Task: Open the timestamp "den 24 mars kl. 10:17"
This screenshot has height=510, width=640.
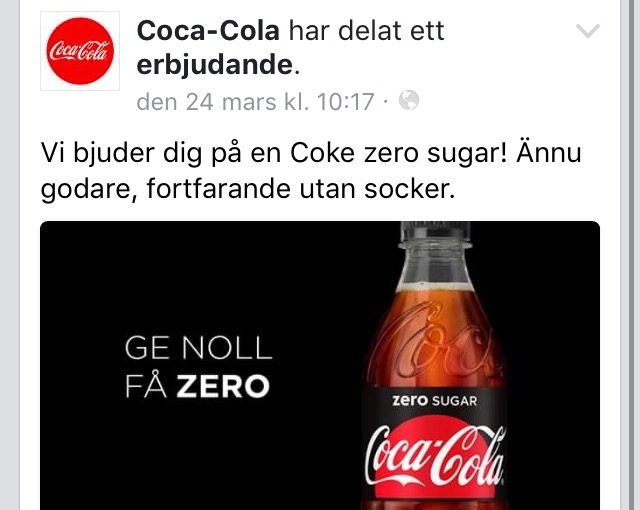Action: pos(256,102)
